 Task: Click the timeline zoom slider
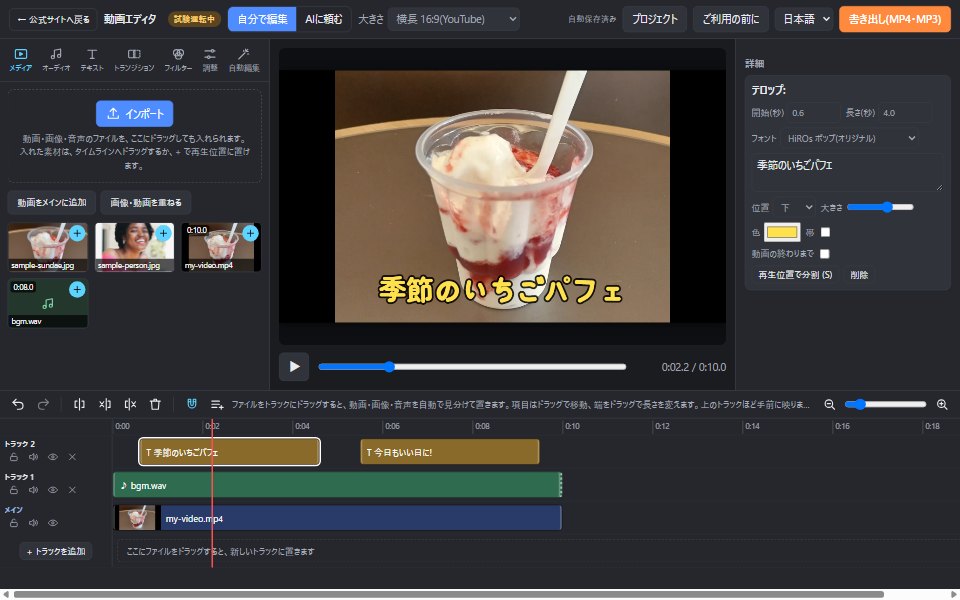point(885,404)
